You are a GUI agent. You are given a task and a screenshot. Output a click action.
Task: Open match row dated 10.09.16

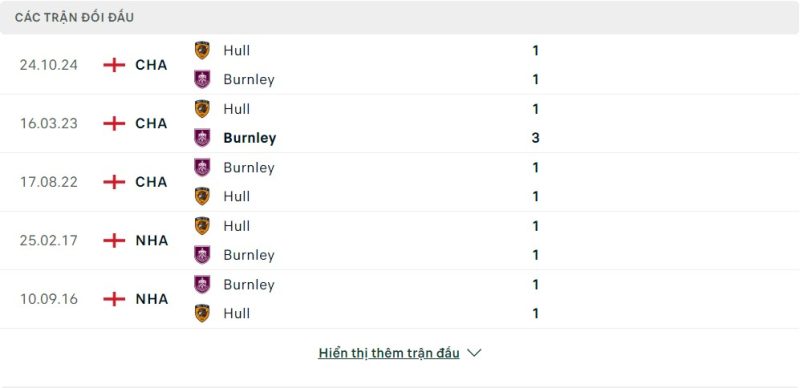(x=400, y=299)
